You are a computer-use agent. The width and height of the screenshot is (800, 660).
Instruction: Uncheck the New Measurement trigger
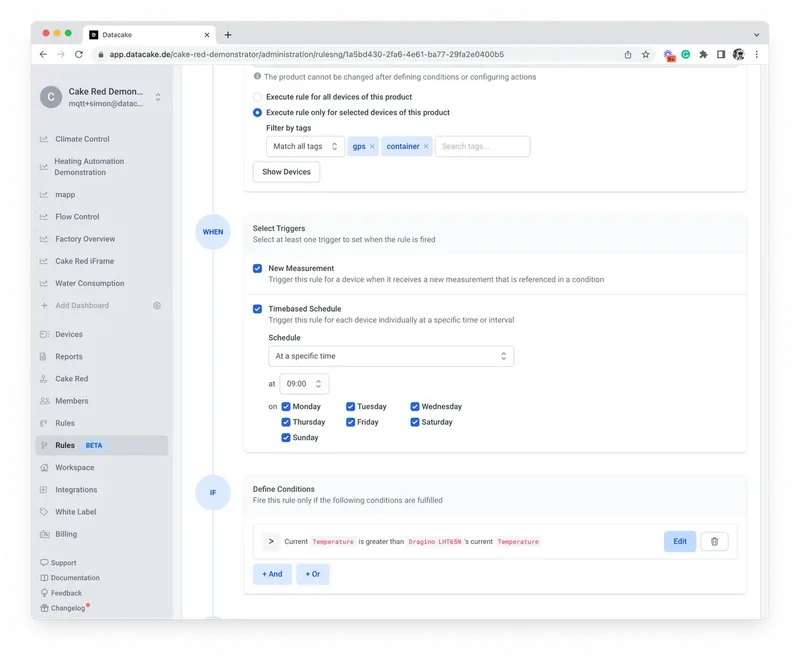(x=258, y=268)
